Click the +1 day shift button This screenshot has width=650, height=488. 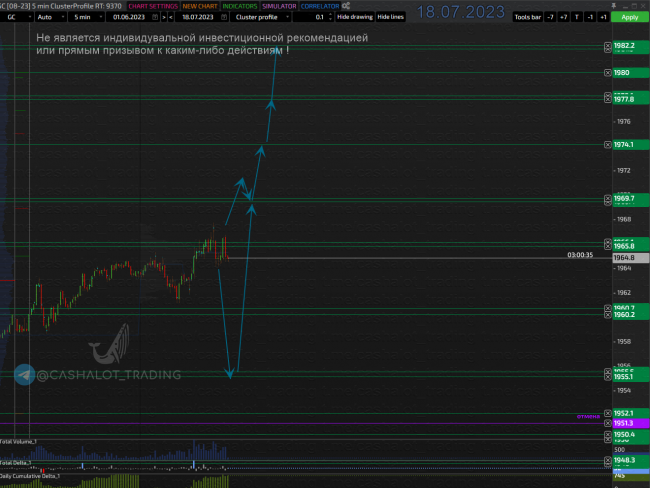603,17
